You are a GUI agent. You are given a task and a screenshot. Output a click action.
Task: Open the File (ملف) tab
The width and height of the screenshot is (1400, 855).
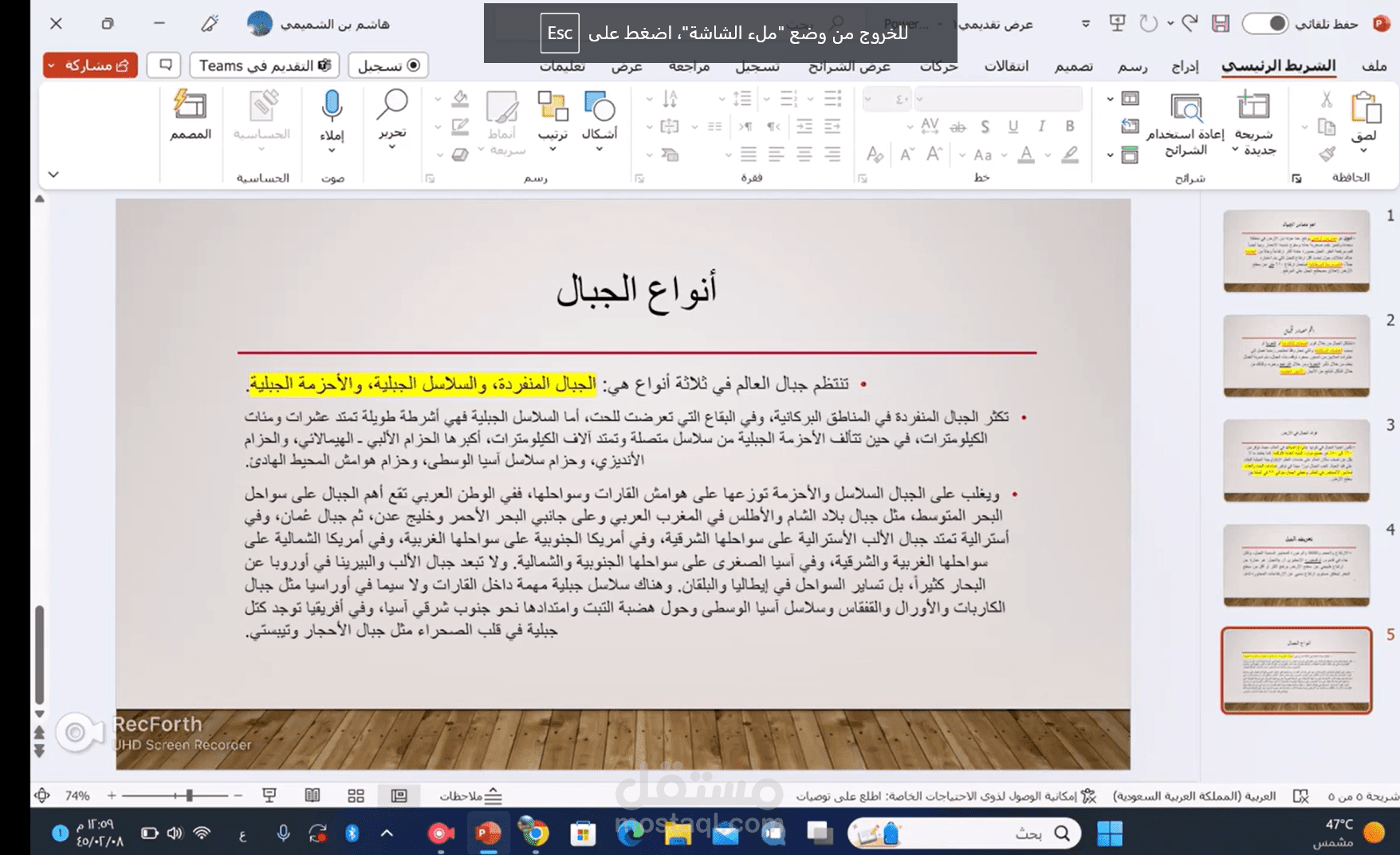point(1374,65)
